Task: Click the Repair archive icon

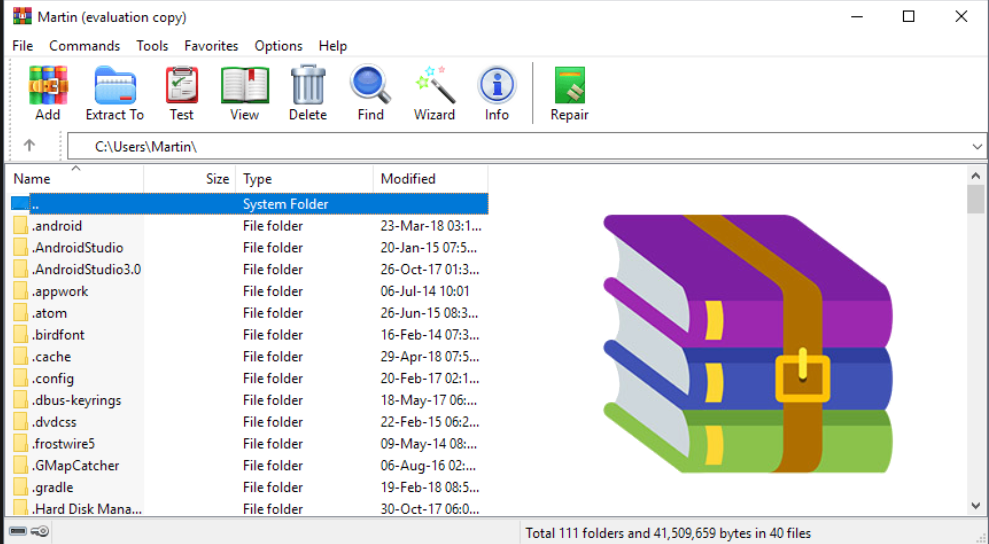Action: coord(570,85)
